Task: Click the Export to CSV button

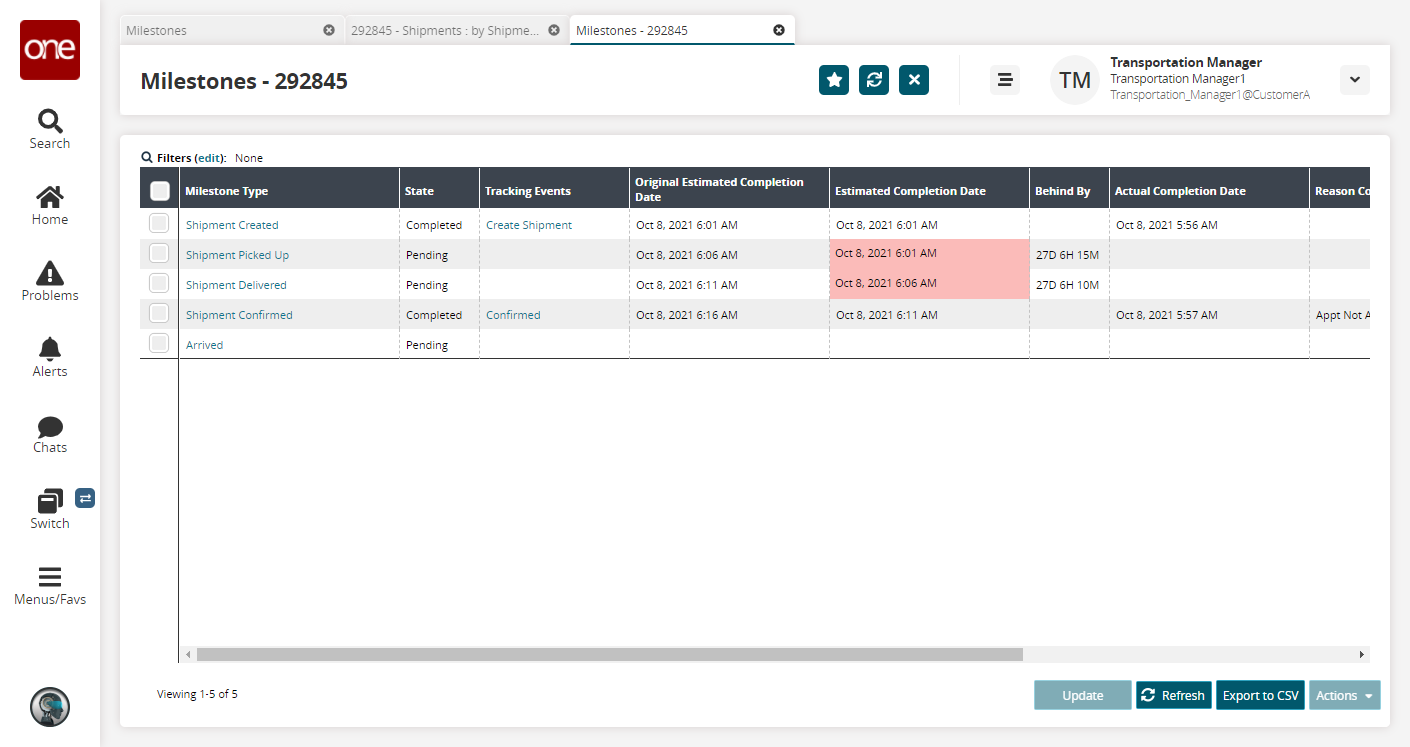Action: pyautogui.click(x=1260, y=695)
